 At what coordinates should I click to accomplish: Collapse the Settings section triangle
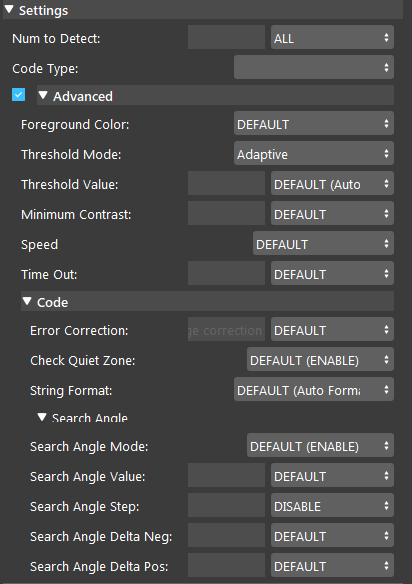[9, 9]
